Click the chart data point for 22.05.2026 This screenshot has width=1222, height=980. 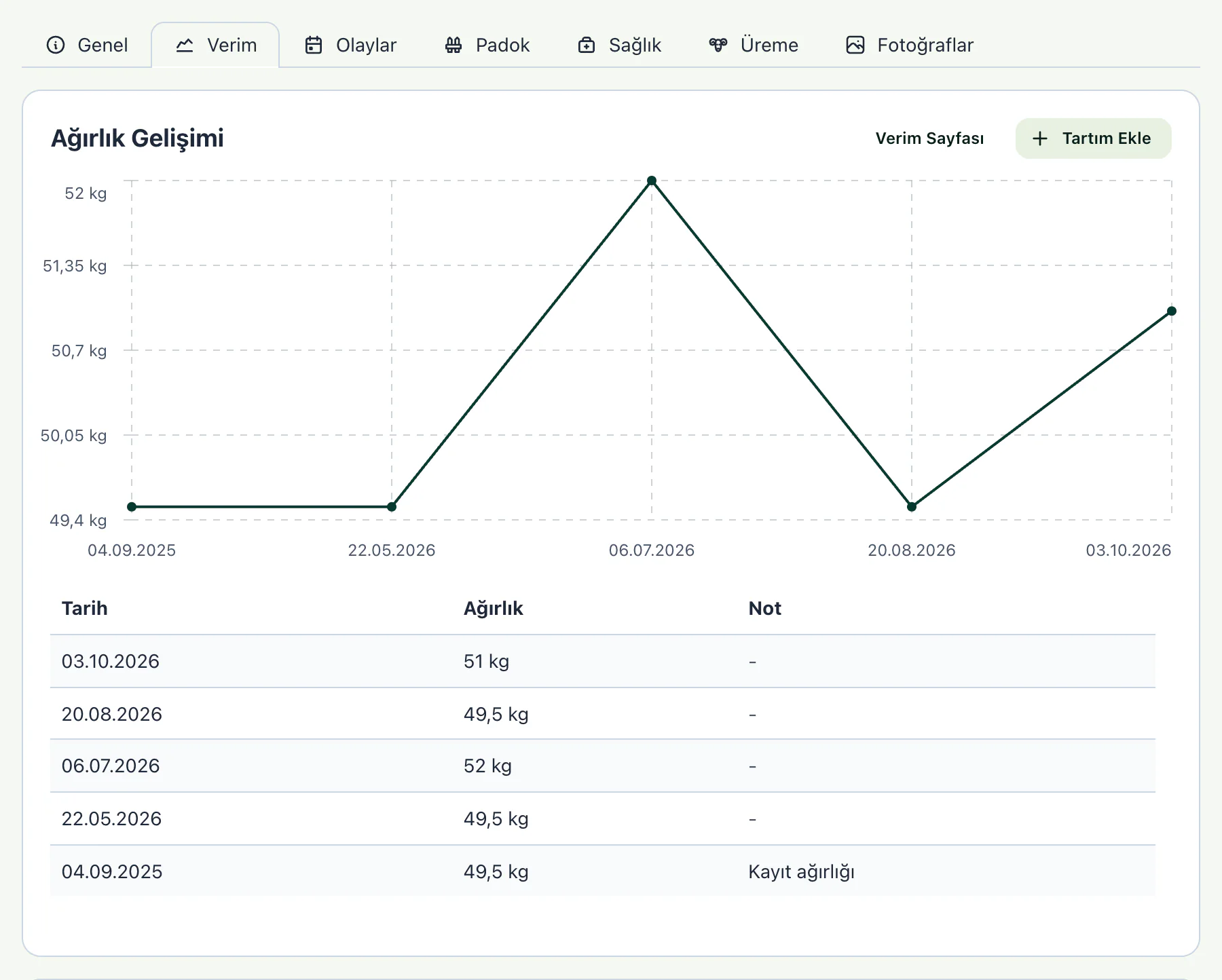(392, 507)
